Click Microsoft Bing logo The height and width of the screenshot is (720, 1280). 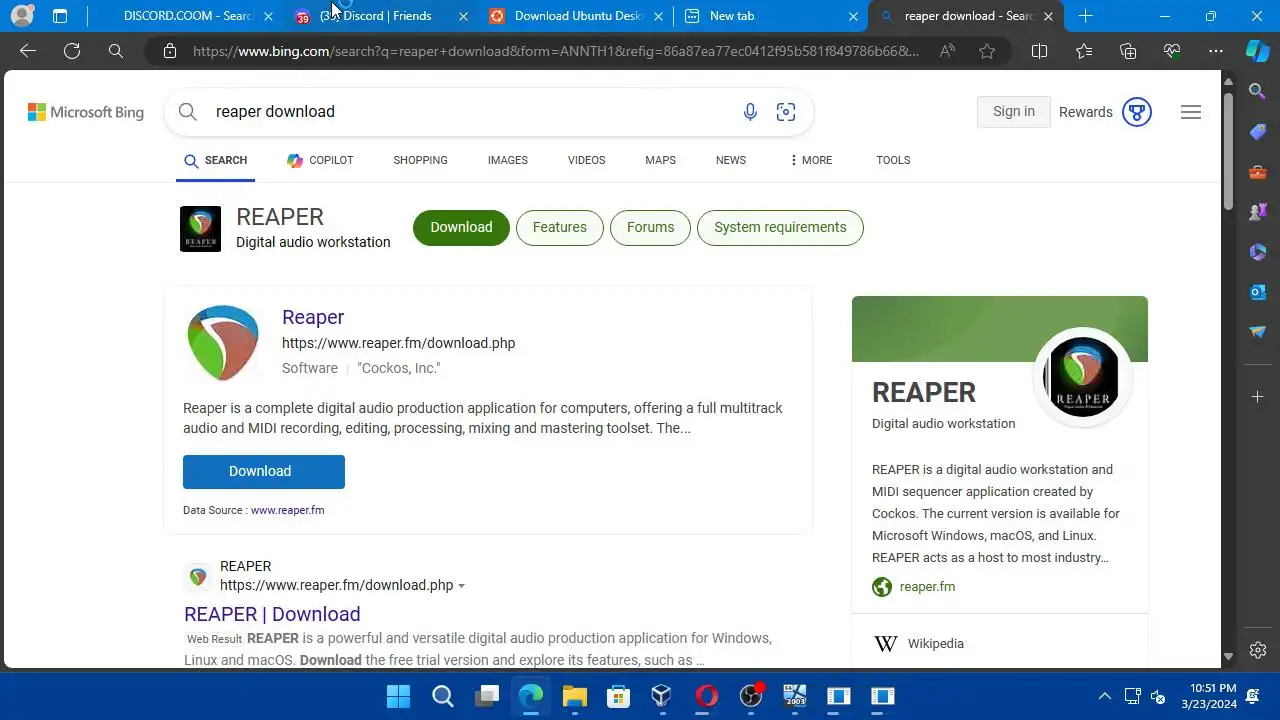(86, 112)
